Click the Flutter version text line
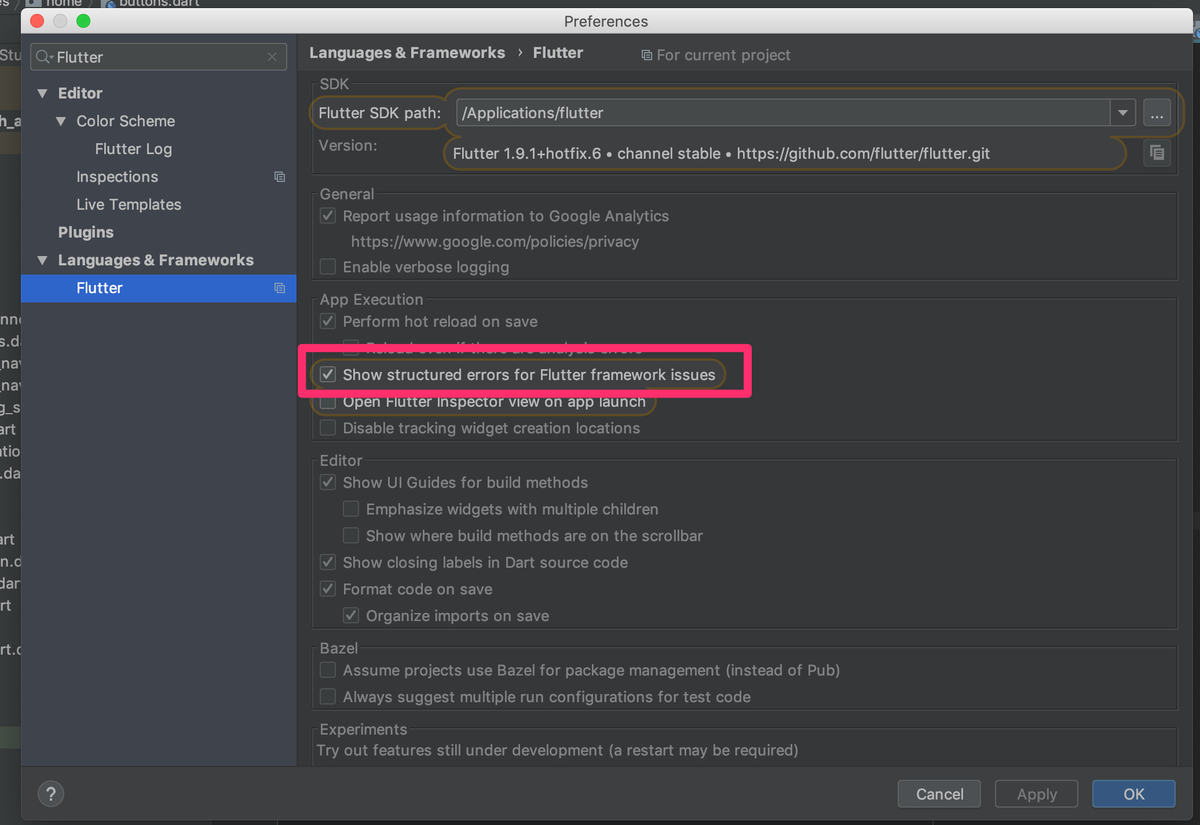 click(721, 154)
